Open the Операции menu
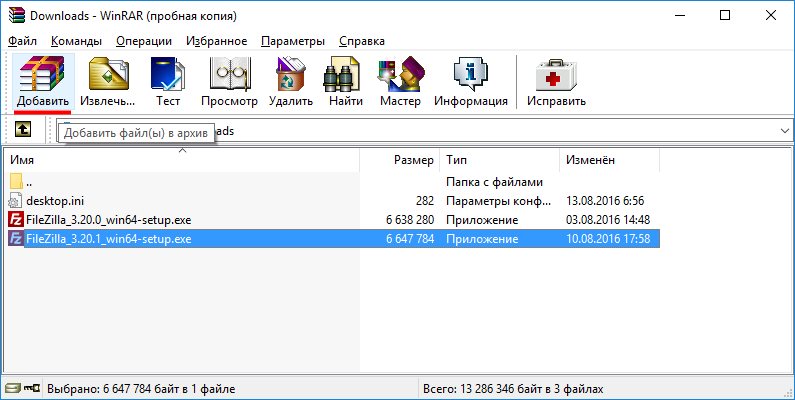The height and width of the screenshot is (400, 795). [x=144, y=41]
